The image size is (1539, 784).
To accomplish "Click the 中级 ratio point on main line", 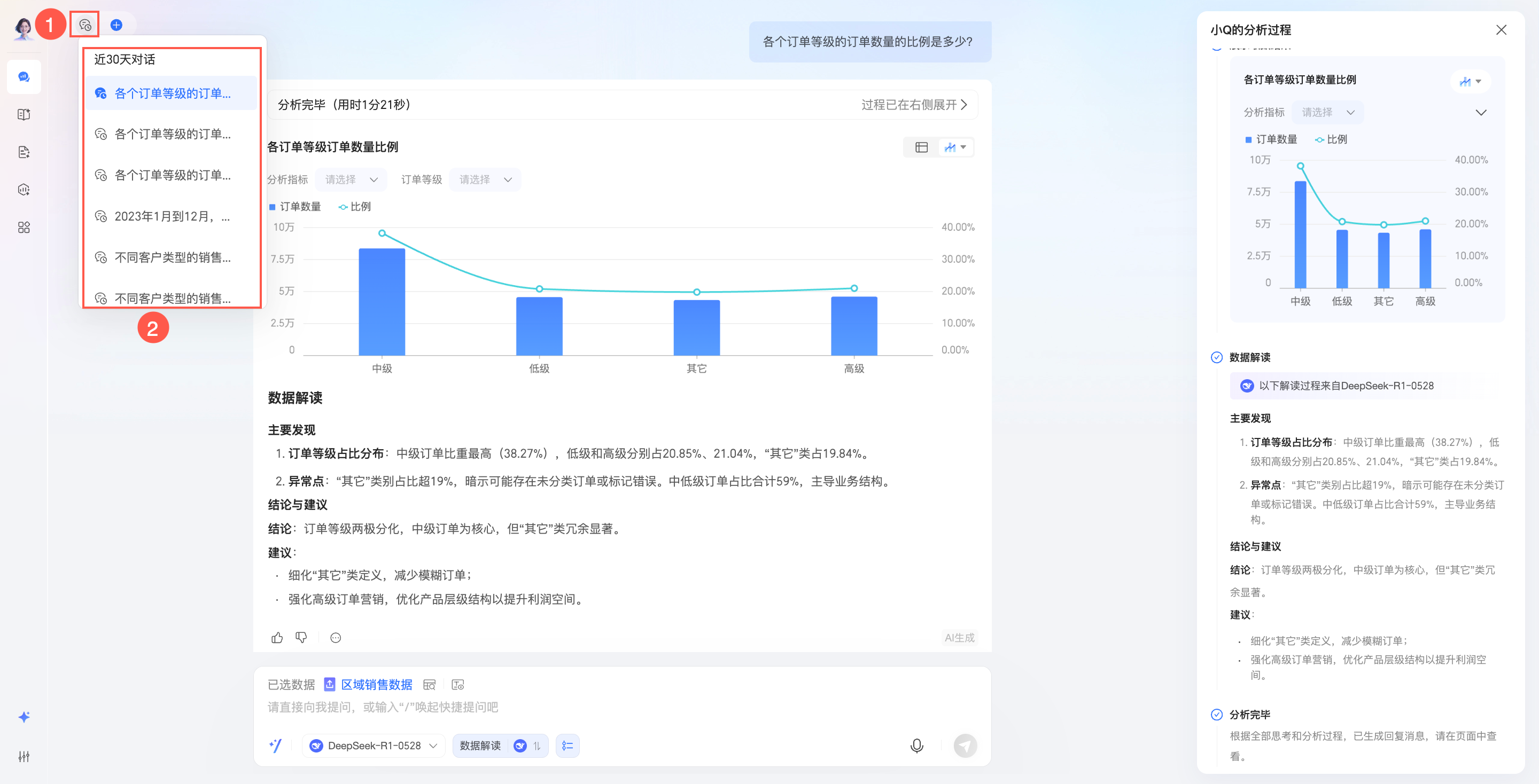I will tap(382, 233).
